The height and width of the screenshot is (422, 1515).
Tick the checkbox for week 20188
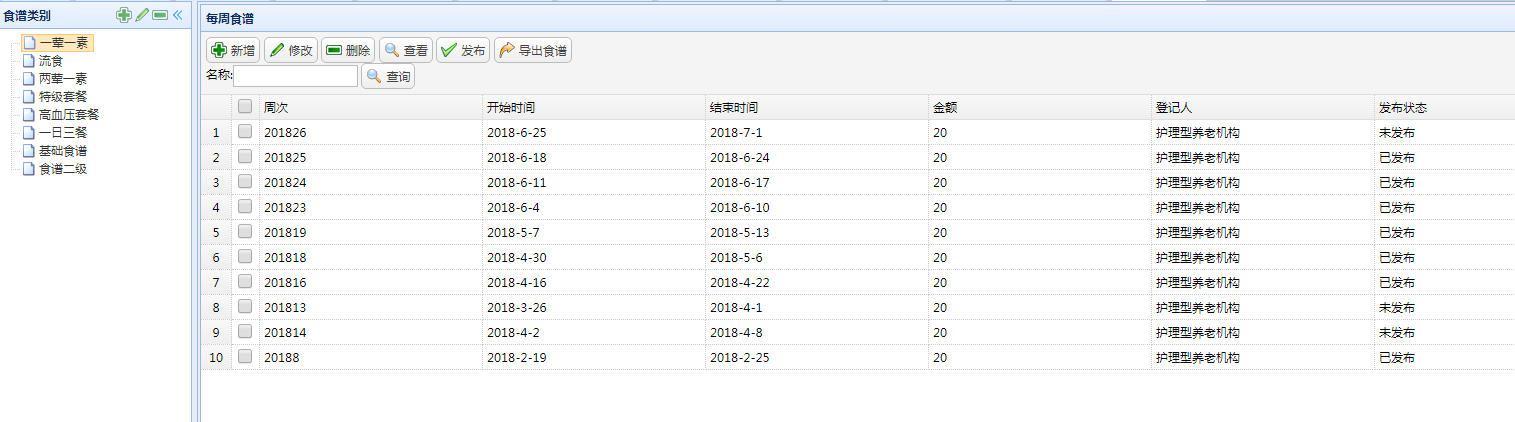point(245,357)
